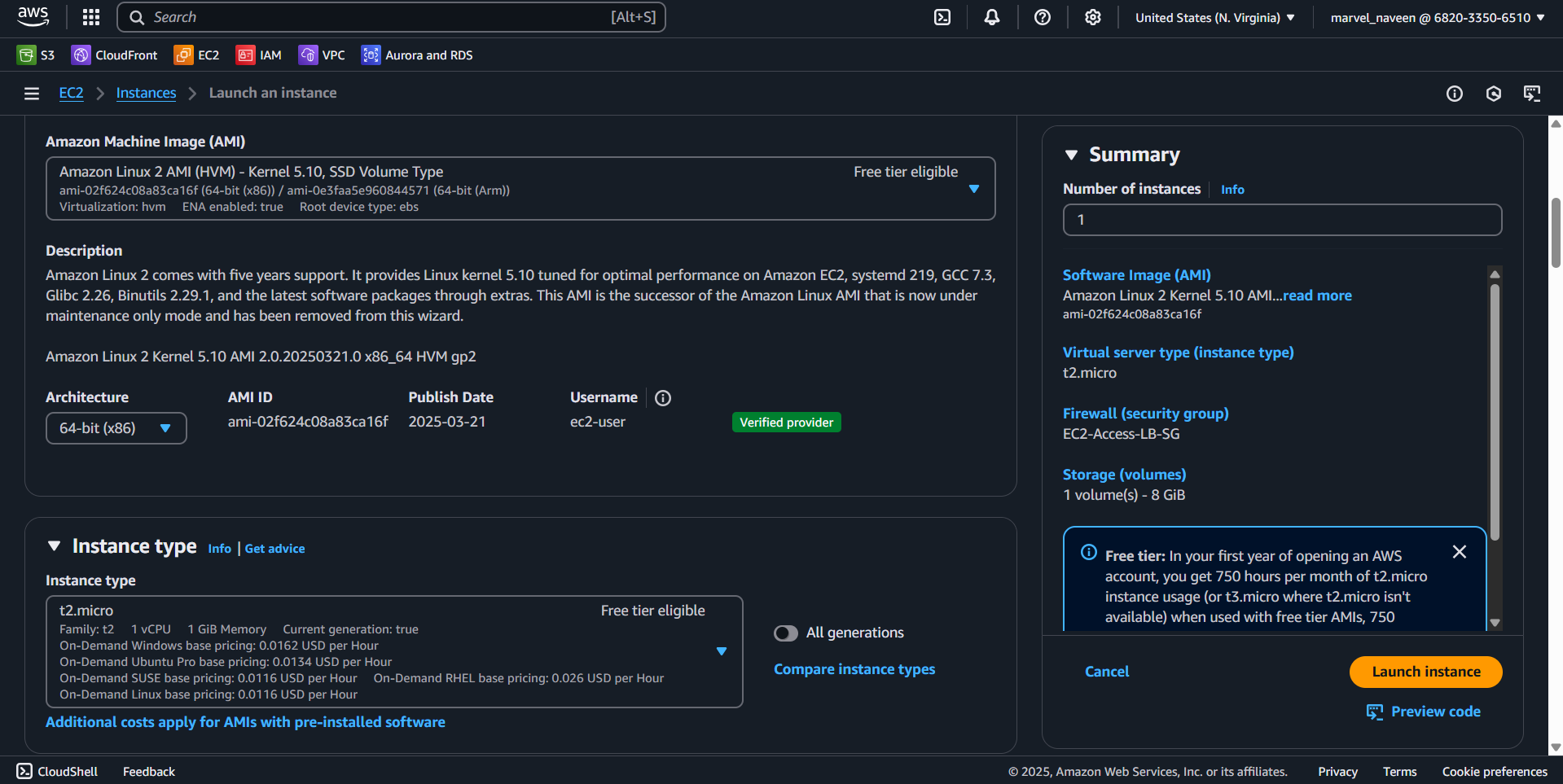The height and width of the screenshot is (784, 1563).
Task: Open the services grid menu
Action: 91,17
